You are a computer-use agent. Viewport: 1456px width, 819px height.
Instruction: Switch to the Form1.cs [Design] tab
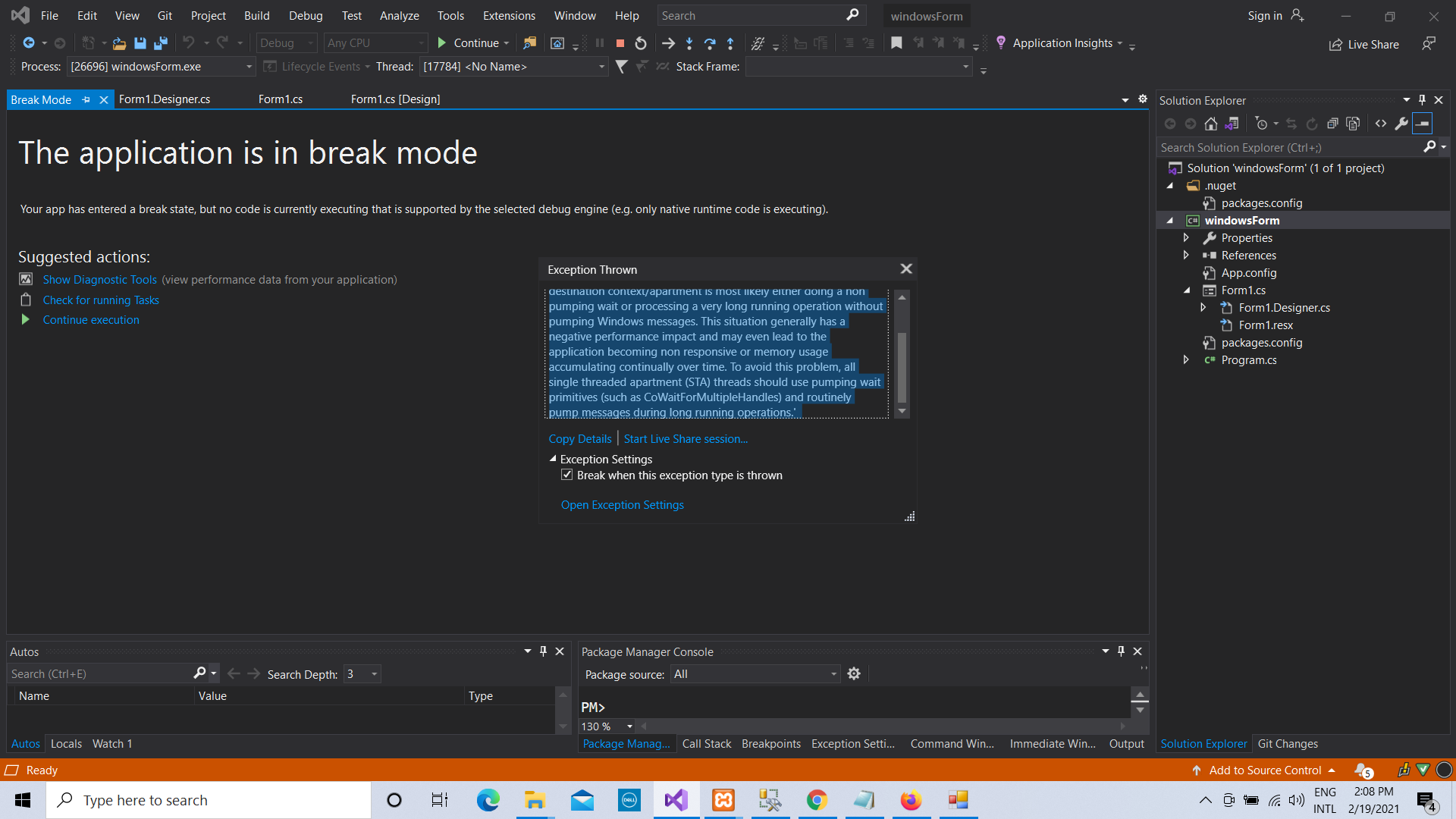click(395, 99)
